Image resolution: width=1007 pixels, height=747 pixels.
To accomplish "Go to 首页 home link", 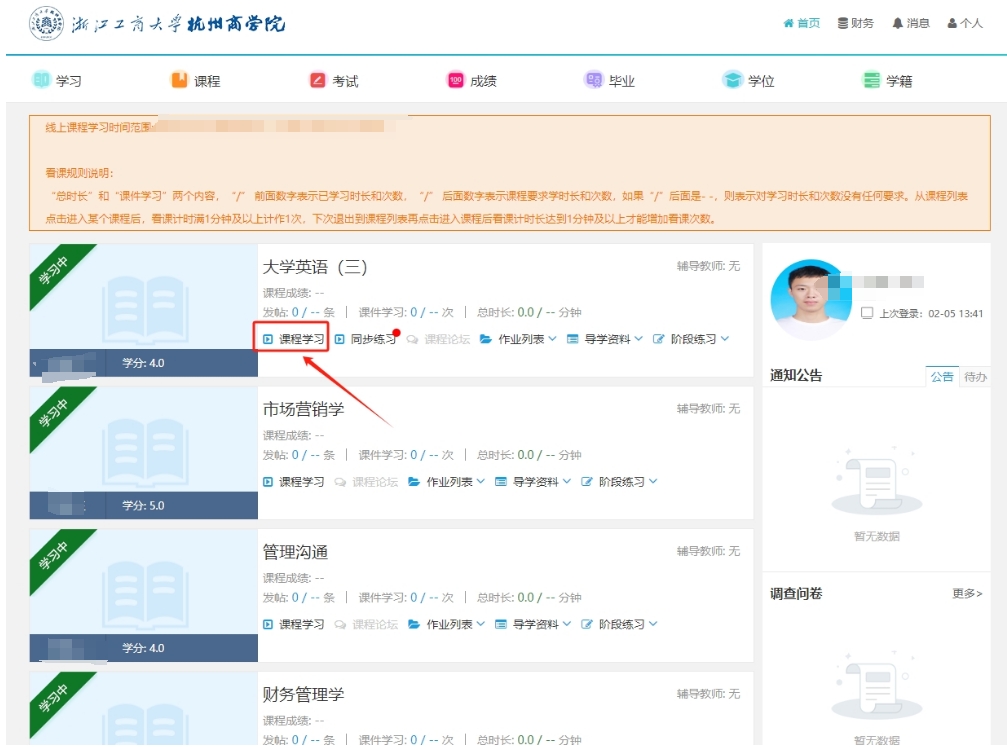I will [x=801, y=23].
